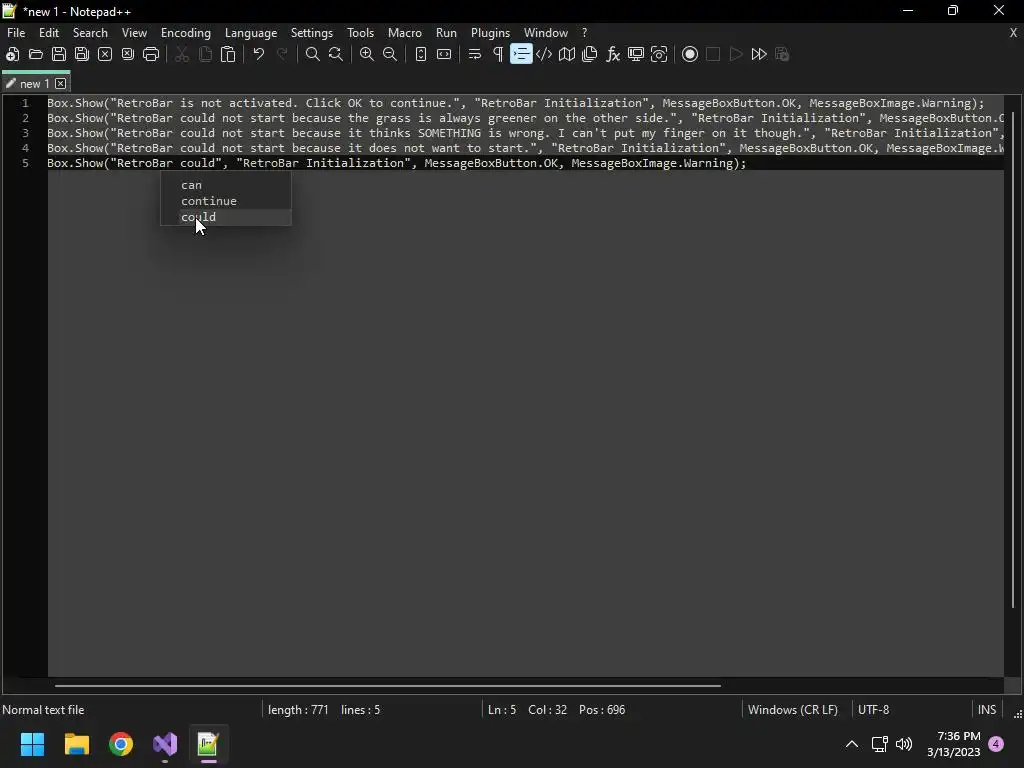Screen dimensions: 1024x768
Task: Open the Edit menu
Action: pos(49,33)
